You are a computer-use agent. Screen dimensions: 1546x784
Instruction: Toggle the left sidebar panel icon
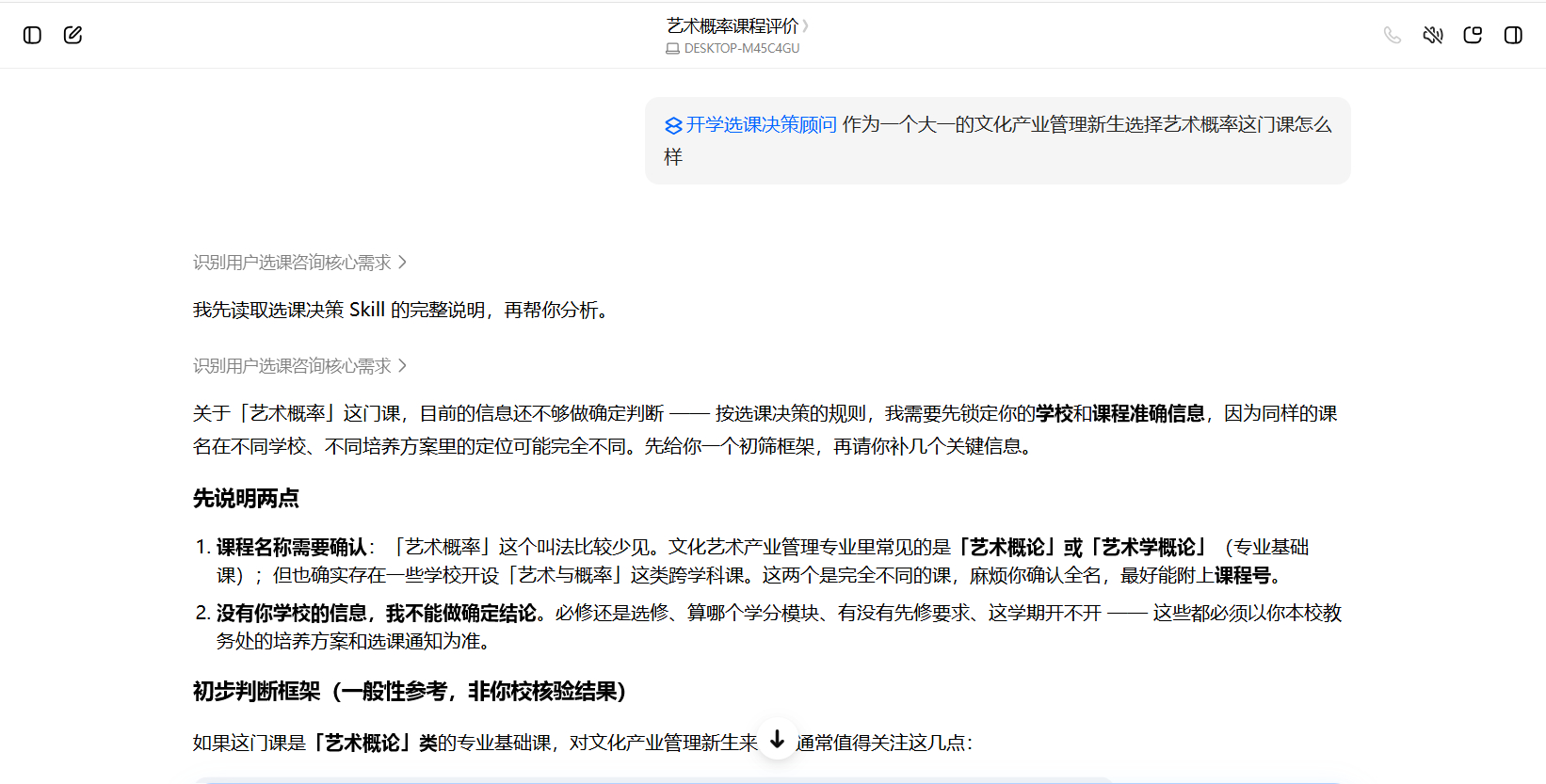(32, 35)
